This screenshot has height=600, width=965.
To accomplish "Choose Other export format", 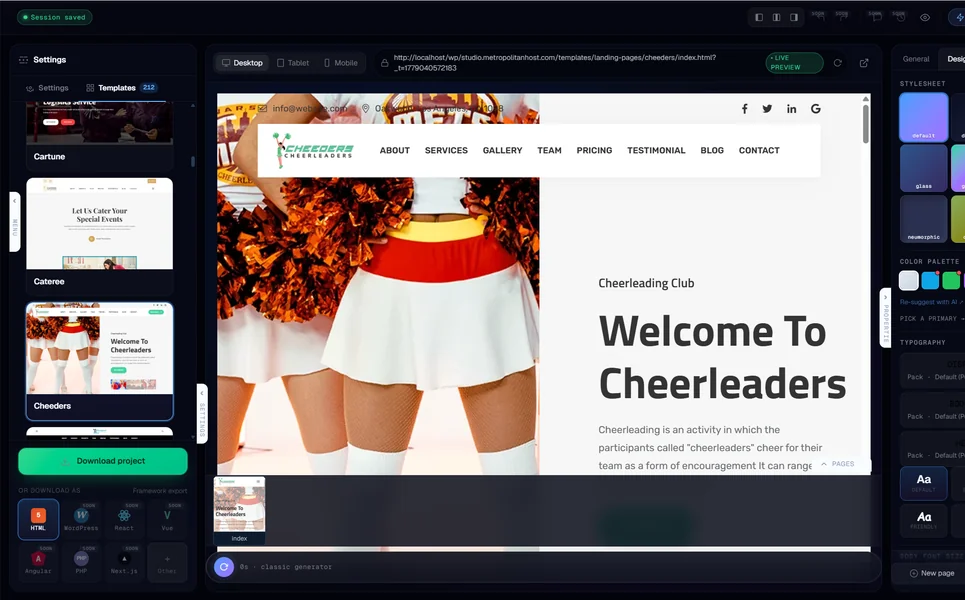I will coord(167,562).
